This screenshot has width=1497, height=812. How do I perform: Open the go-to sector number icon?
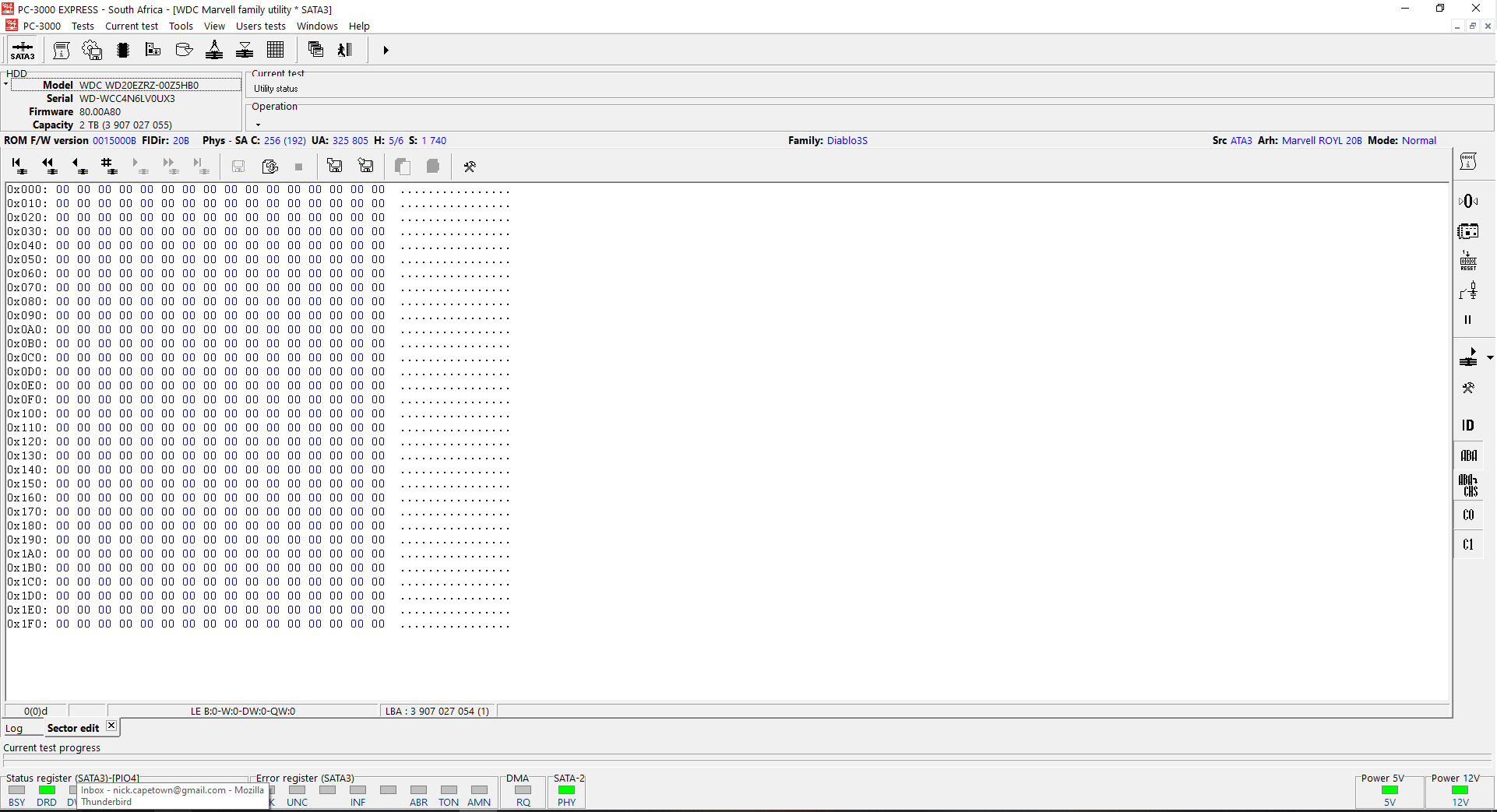click(108, 165)
